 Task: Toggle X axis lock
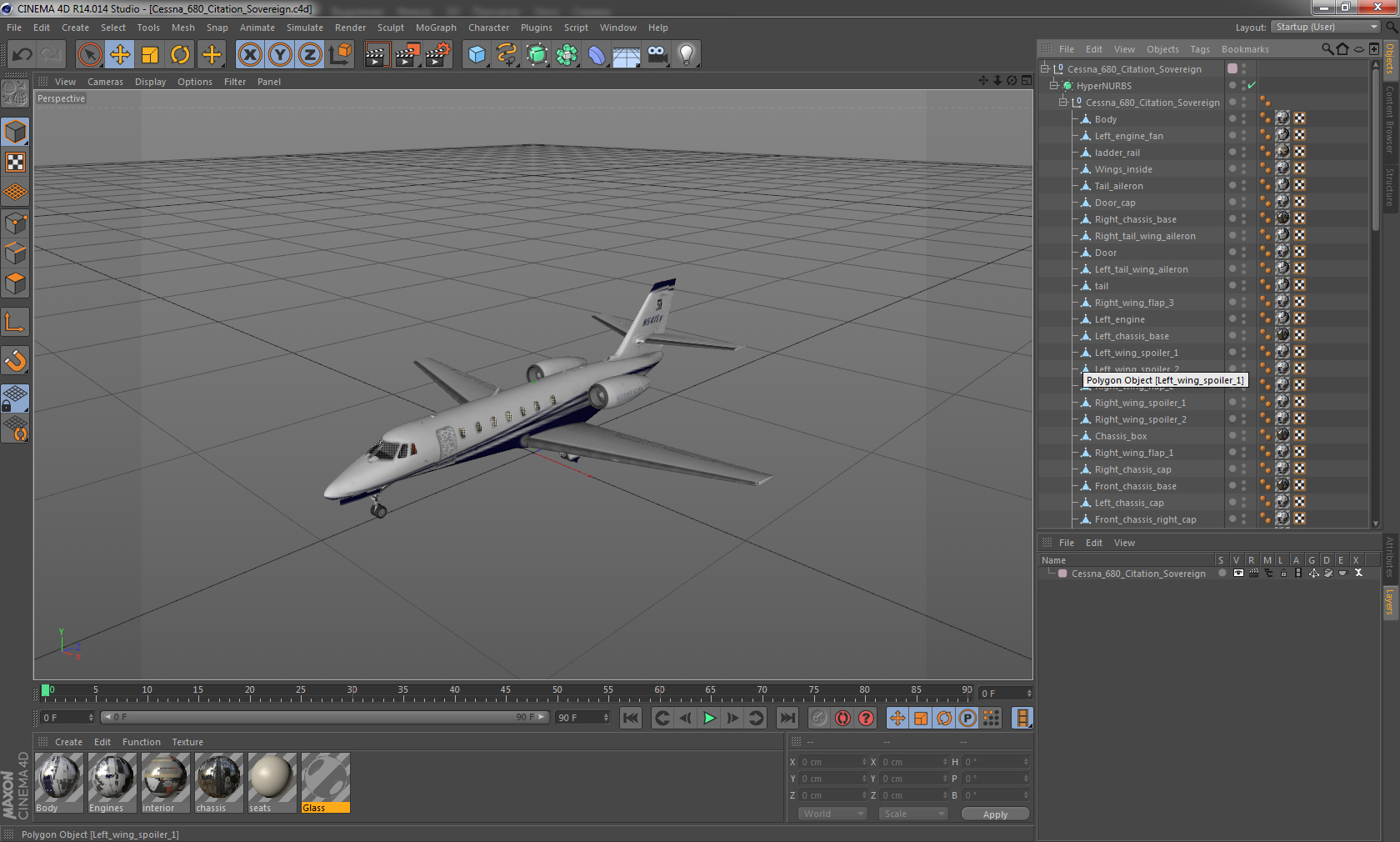coord(250,55)
